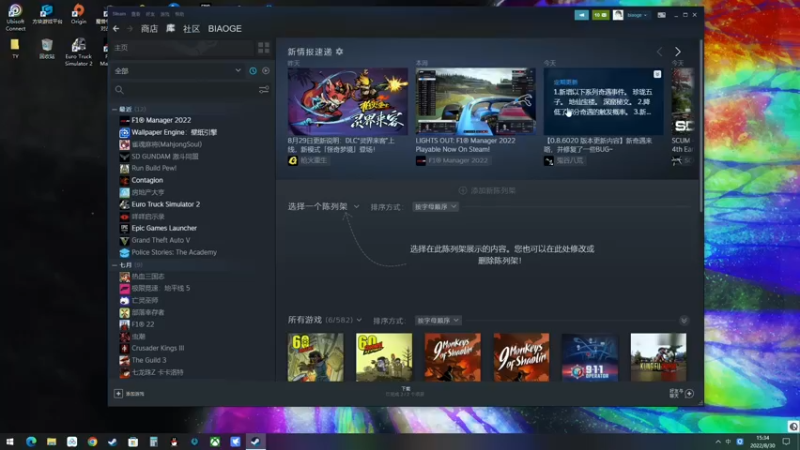Open the profile avatar picture

[618, 15]
